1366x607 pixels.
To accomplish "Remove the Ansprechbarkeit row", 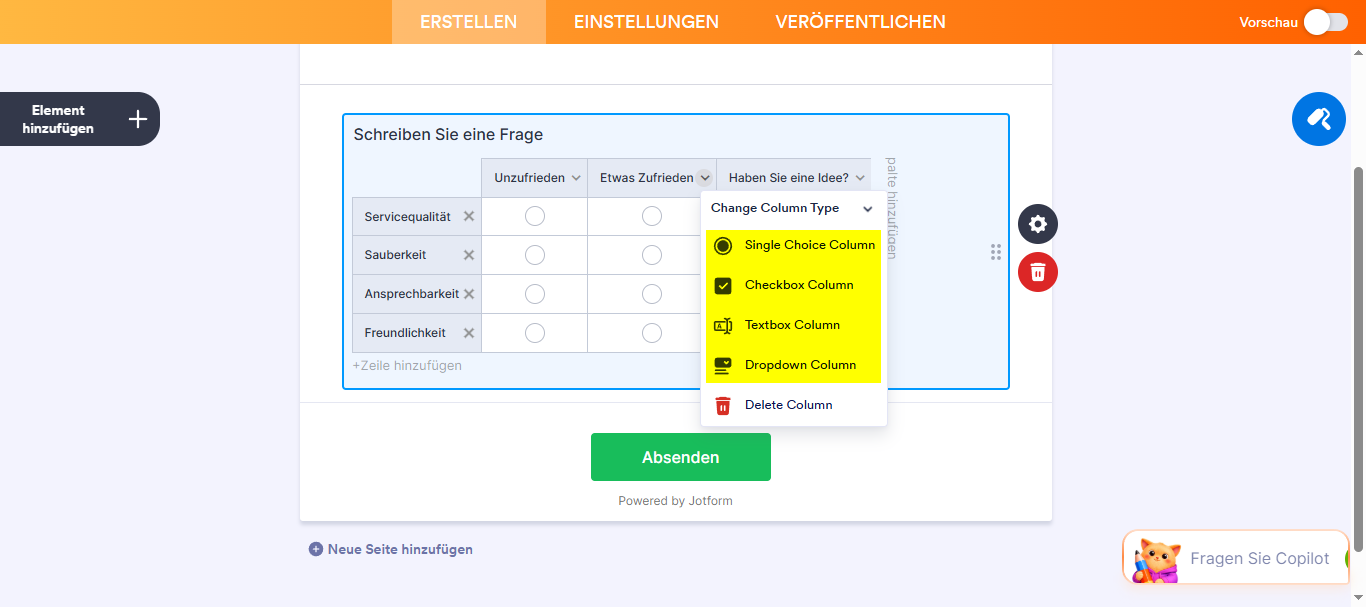I will pyautogui.click(x=468, y=294).
